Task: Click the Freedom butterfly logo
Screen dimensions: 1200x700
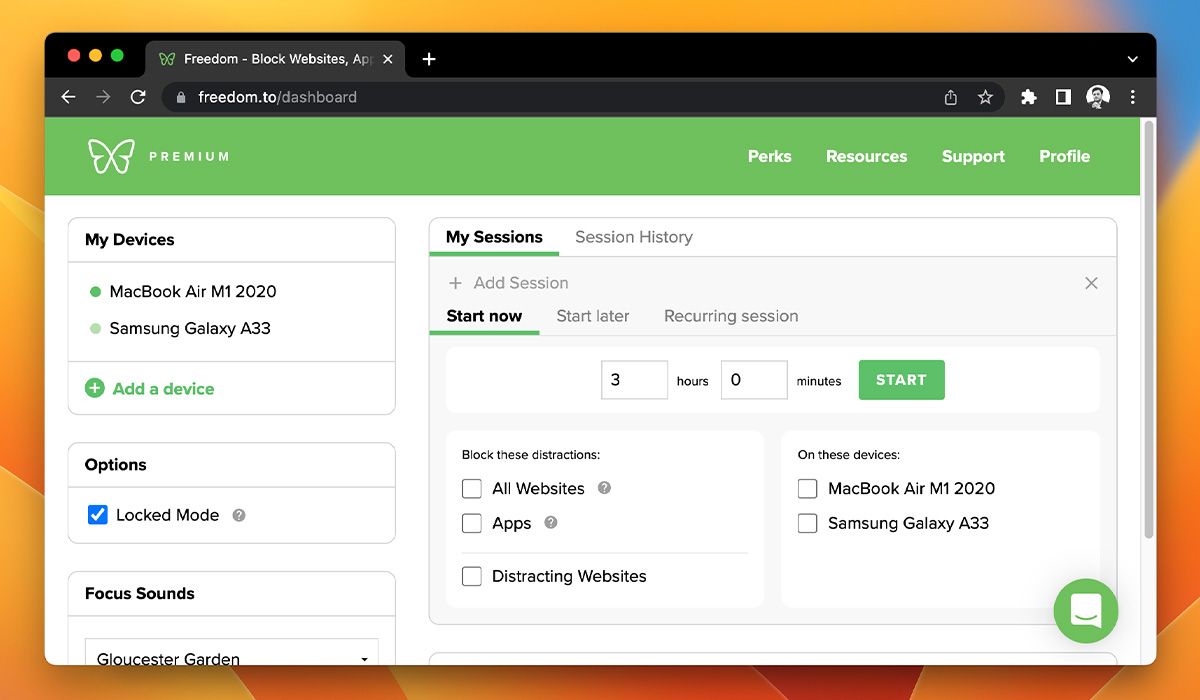Action: coord(111,156)
